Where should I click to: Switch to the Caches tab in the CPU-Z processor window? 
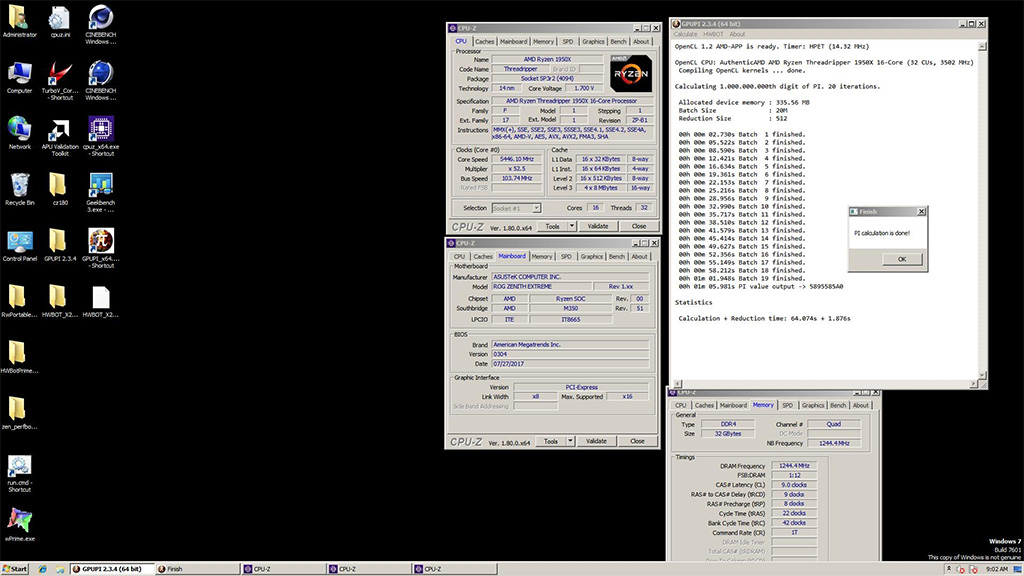485,42
